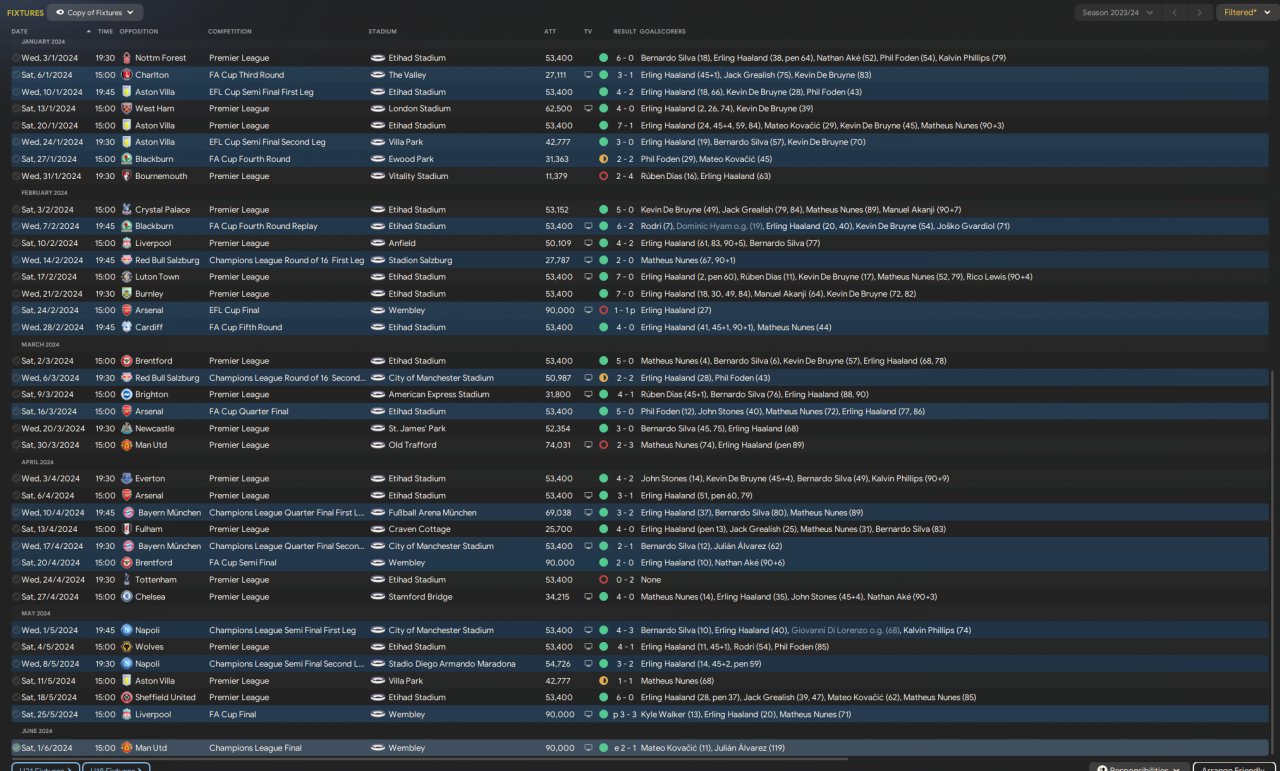Tick the circle beside Sat, 17/2/2024
Viewport: 1280px width, 771px height.
click(x=16, y=277)
